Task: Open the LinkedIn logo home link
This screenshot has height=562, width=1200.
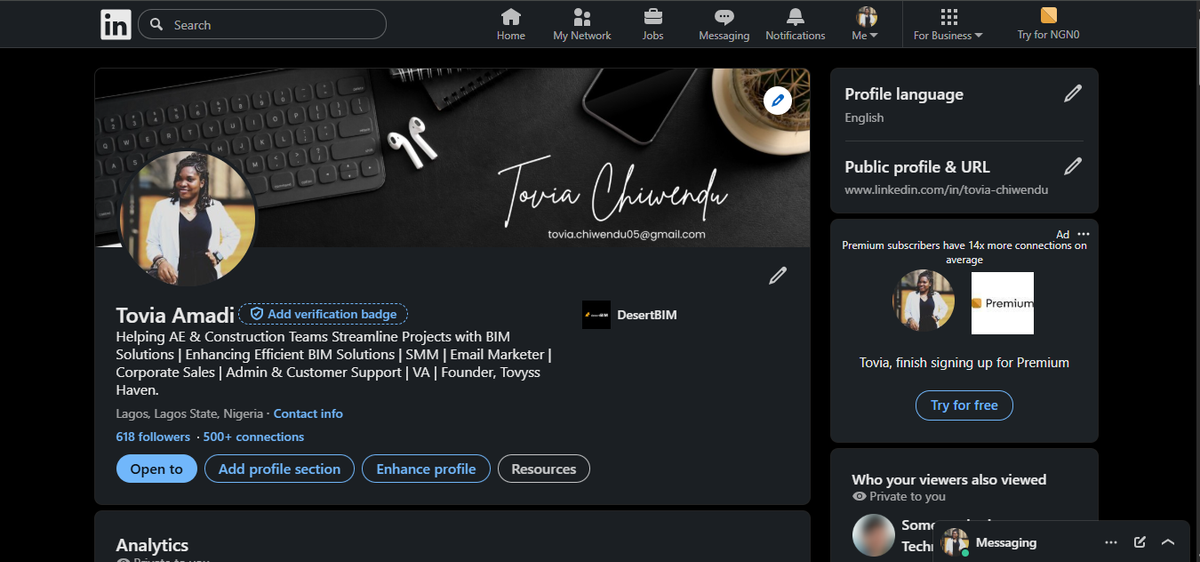Action: click(116, 24)
